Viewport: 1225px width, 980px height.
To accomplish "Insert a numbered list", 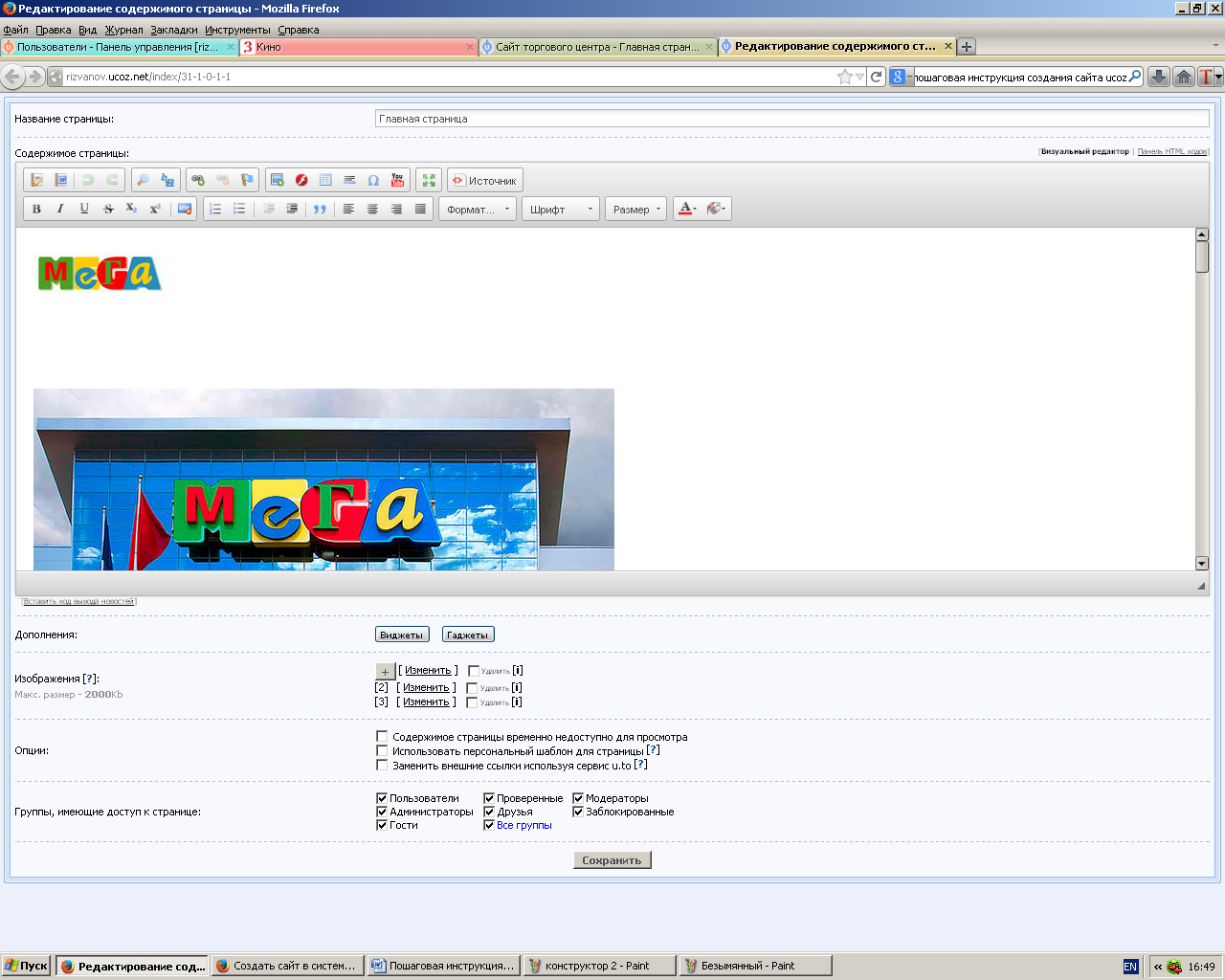I will click(215, 209).
